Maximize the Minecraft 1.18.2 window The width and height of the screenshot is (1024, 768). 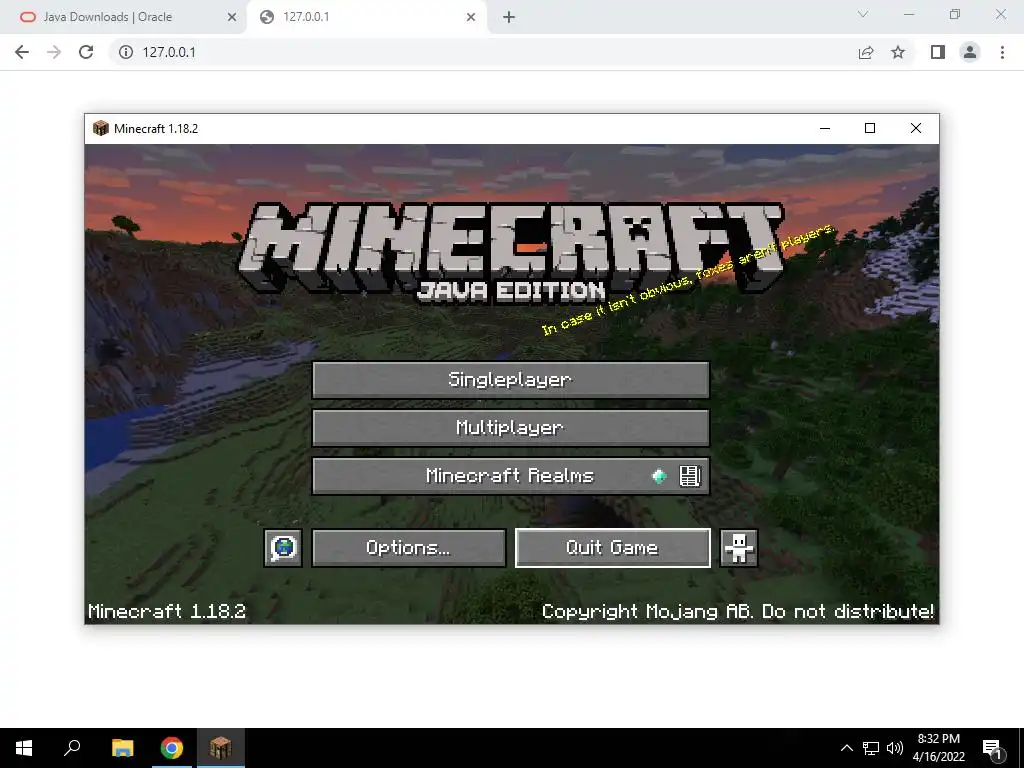[870, 128]
